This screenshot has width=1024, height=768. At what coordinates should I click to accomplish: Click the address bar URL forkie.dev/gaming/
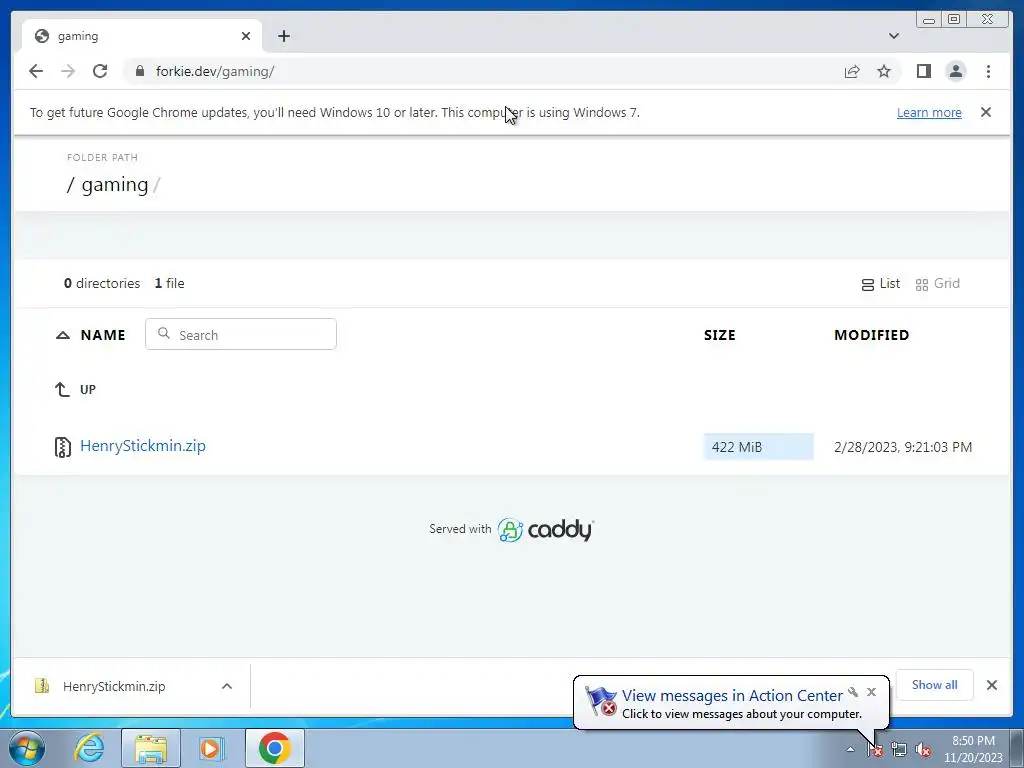point(215,71)
